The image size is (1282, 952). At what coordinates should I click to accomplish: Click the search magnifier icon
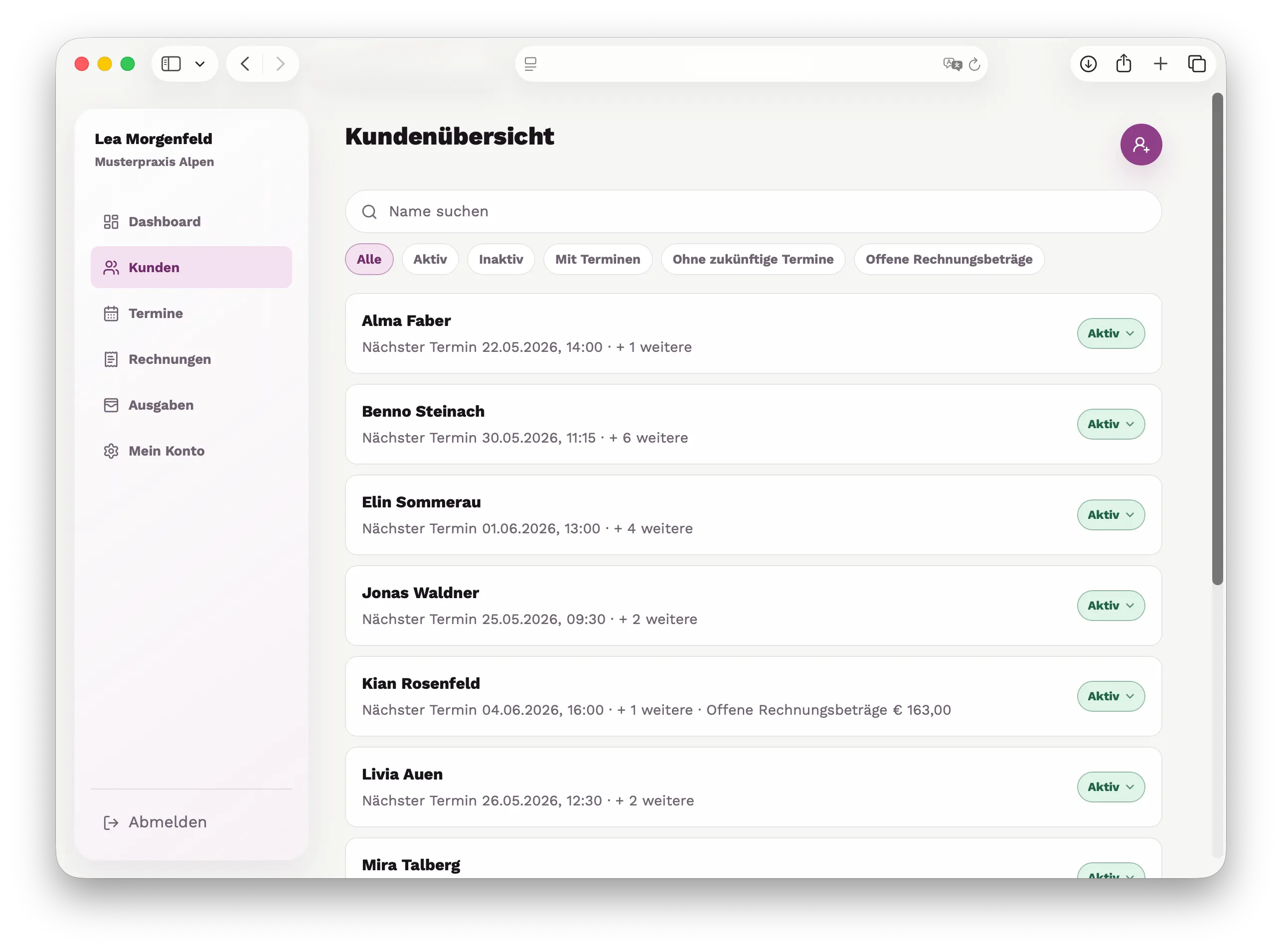coord(369,212)
